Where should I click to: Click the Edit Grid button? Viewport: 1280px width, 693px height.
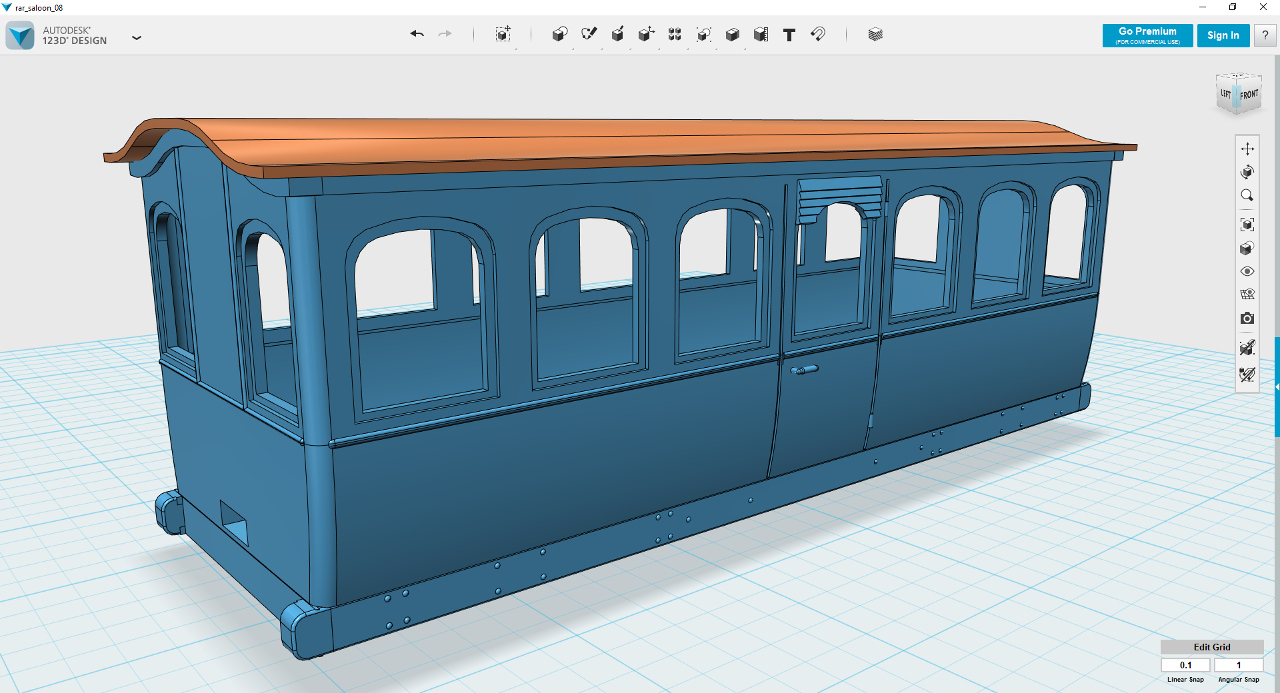click(x=1212, y=647)
